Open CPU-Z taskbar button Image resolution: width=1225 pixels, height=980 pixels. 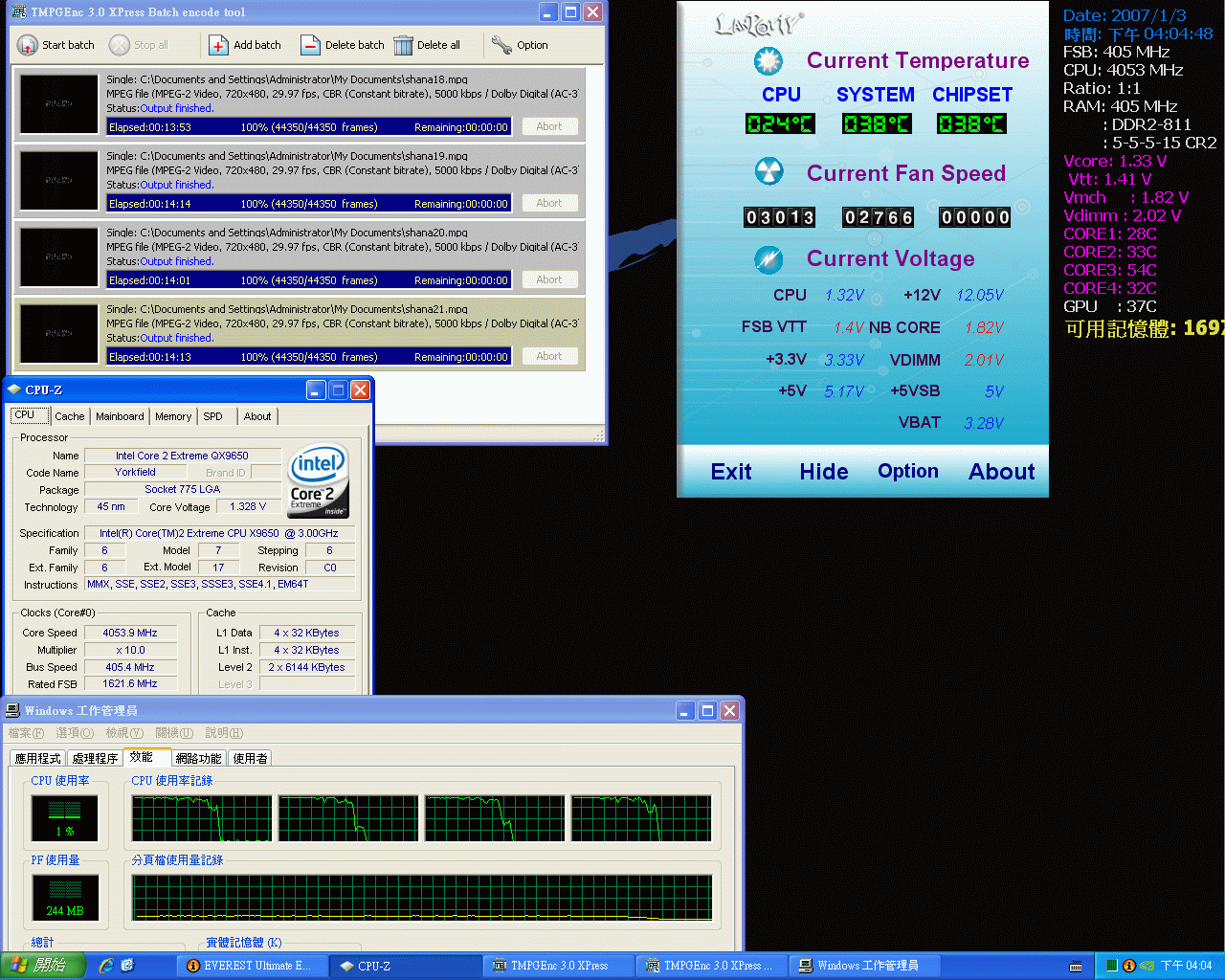406,966
